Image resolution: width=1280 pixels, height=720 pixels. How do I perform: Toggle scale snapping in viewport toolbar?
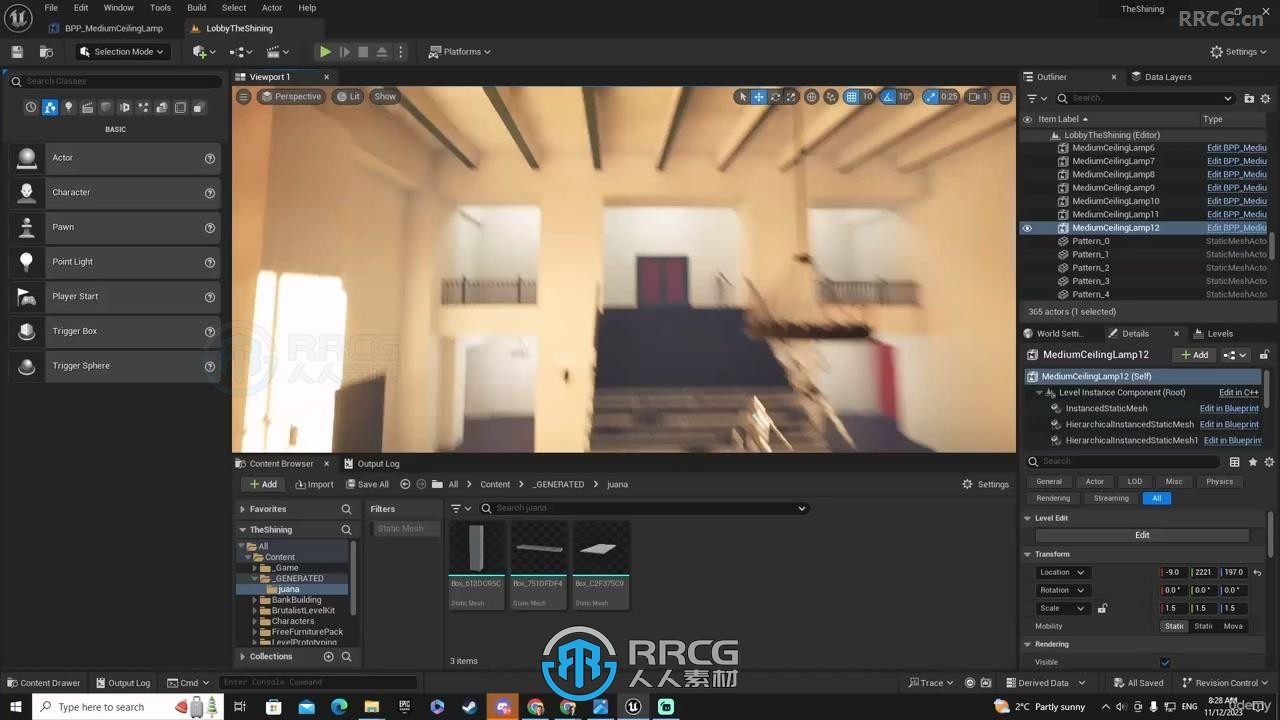[931, 97]
